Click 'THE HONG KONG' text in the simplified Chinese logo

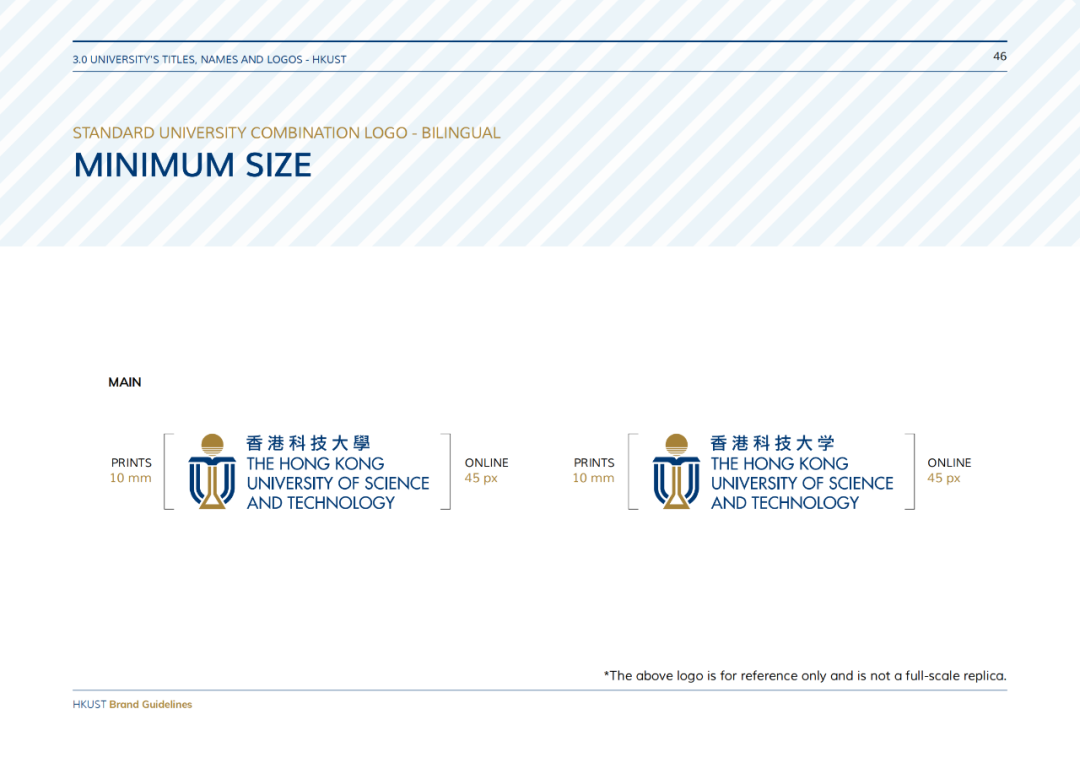point(780,464)
